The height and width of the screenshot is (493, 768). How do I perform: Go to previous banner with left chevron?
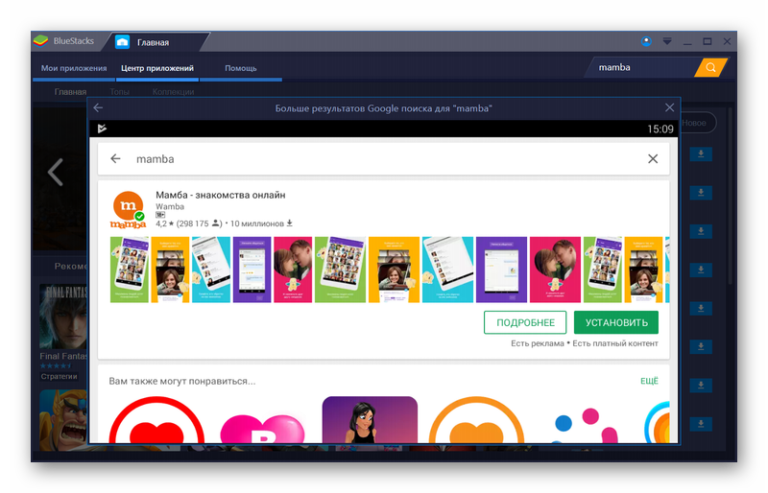(x=55, y=172)
